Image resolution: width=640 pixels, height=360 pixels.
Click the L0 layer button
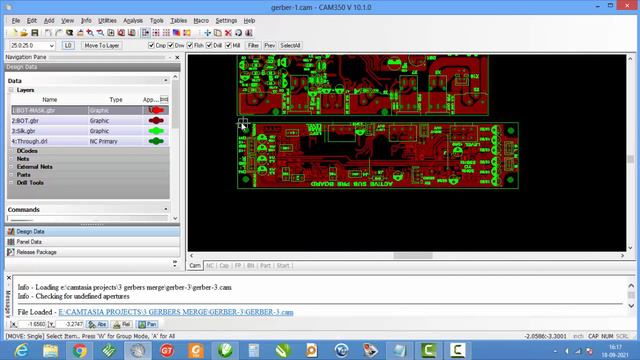(x=68, y=46)
